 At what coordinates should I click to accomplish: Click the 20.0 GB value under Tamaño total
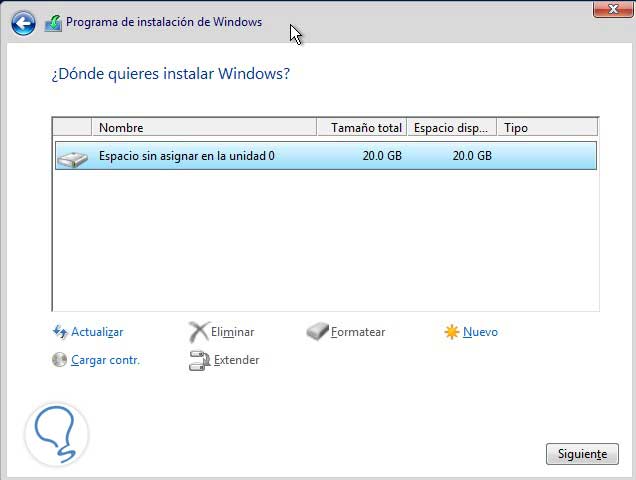pos(382,156)
